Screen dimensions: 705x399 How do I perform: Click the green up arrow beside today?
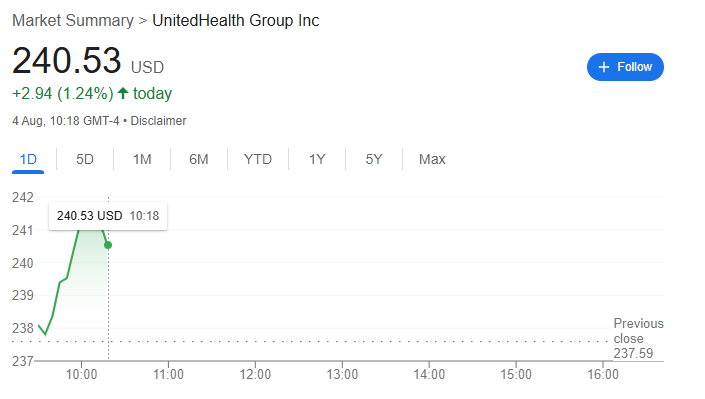[x=123, y=93]
